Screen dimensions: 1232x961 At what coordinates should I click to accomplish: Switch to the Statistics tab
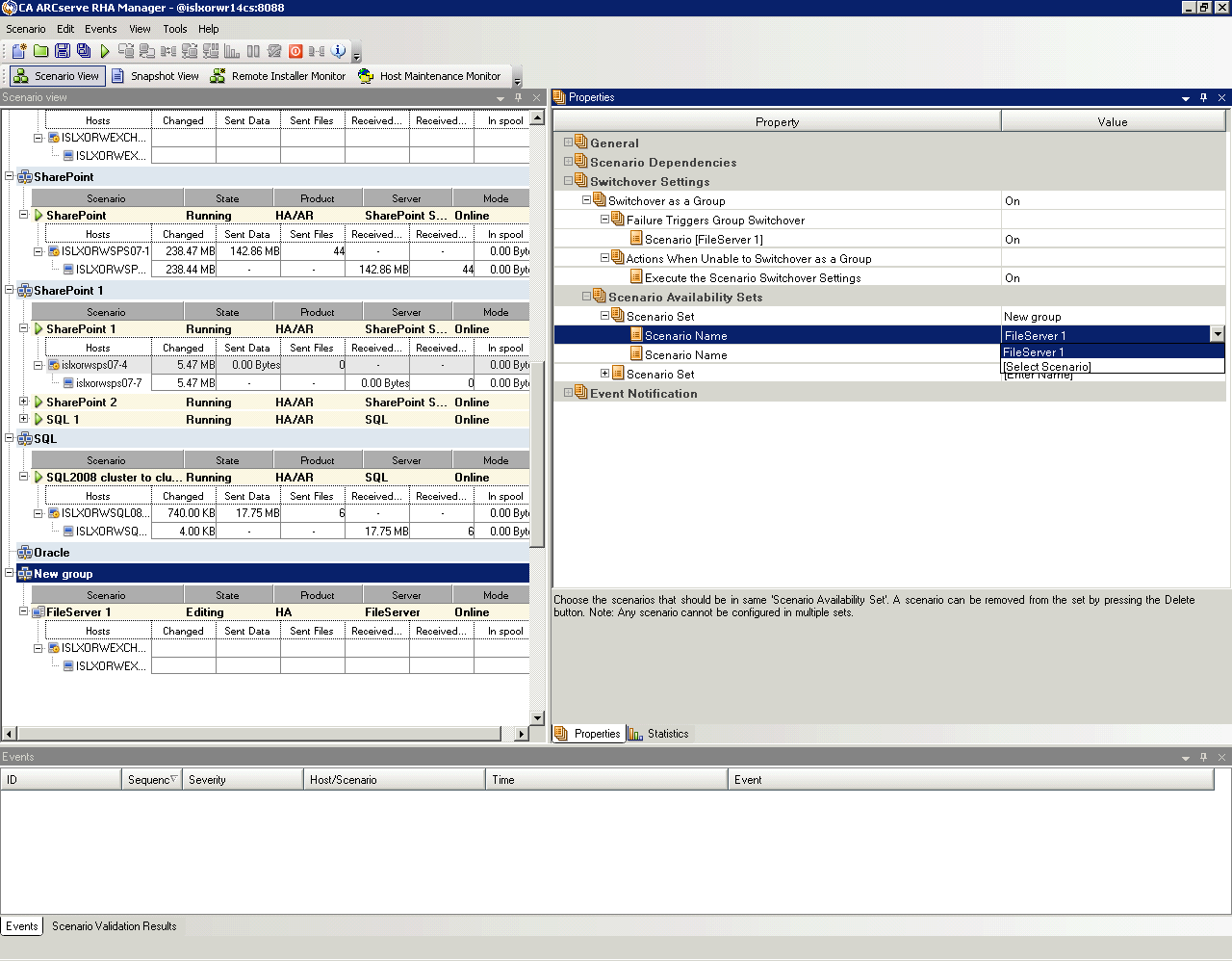click(x=659, y=734)
